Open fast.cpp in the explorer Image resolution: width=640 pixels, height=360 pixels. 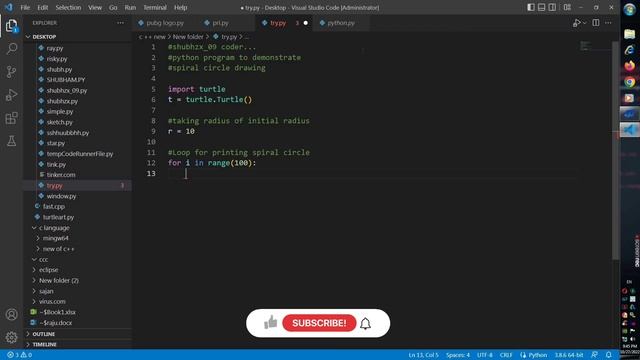[53, 207]
